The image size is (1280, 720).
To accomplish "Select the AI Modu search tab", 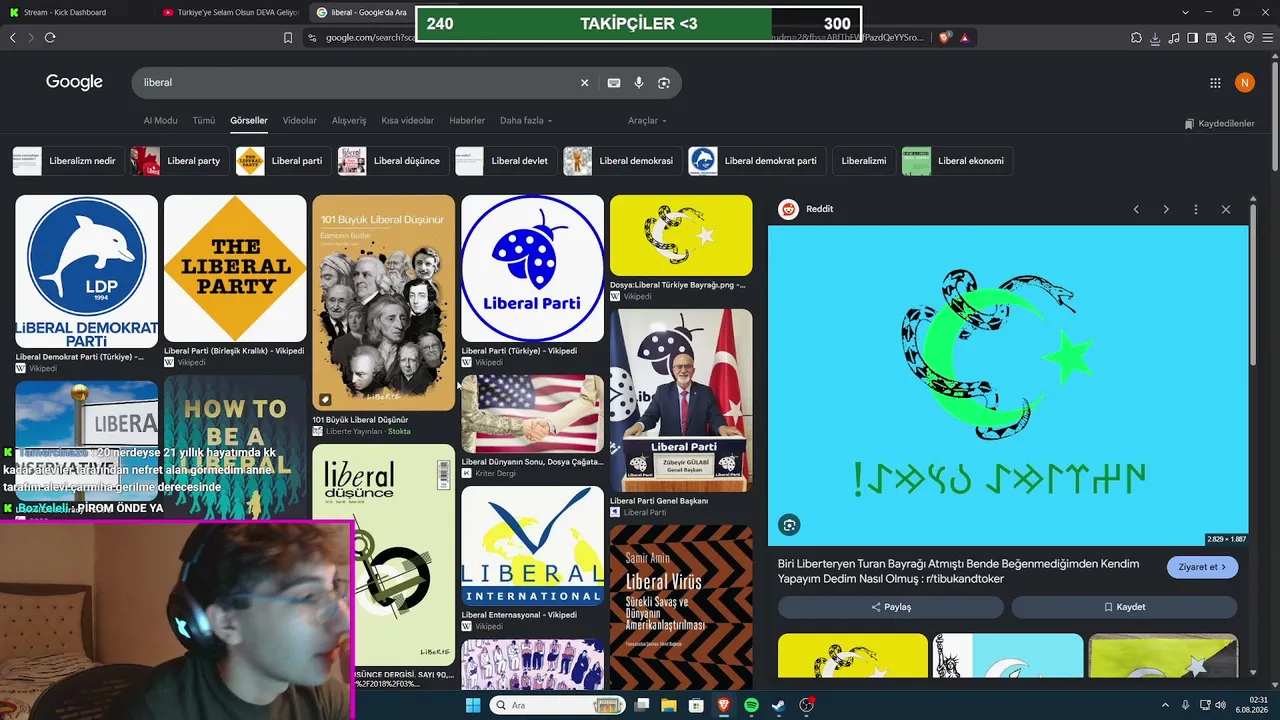I will point(160,121).
